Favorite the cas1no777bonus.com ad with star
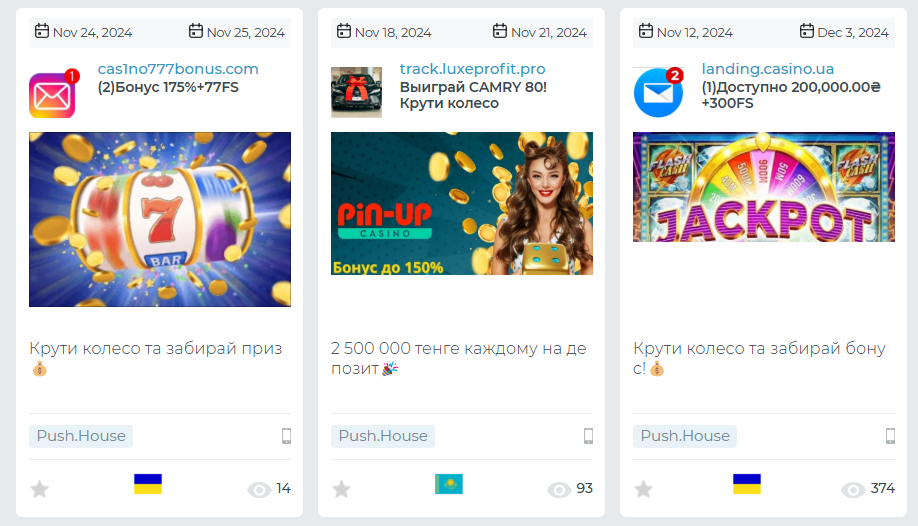 pyautogui.click(x=39, y=489)
